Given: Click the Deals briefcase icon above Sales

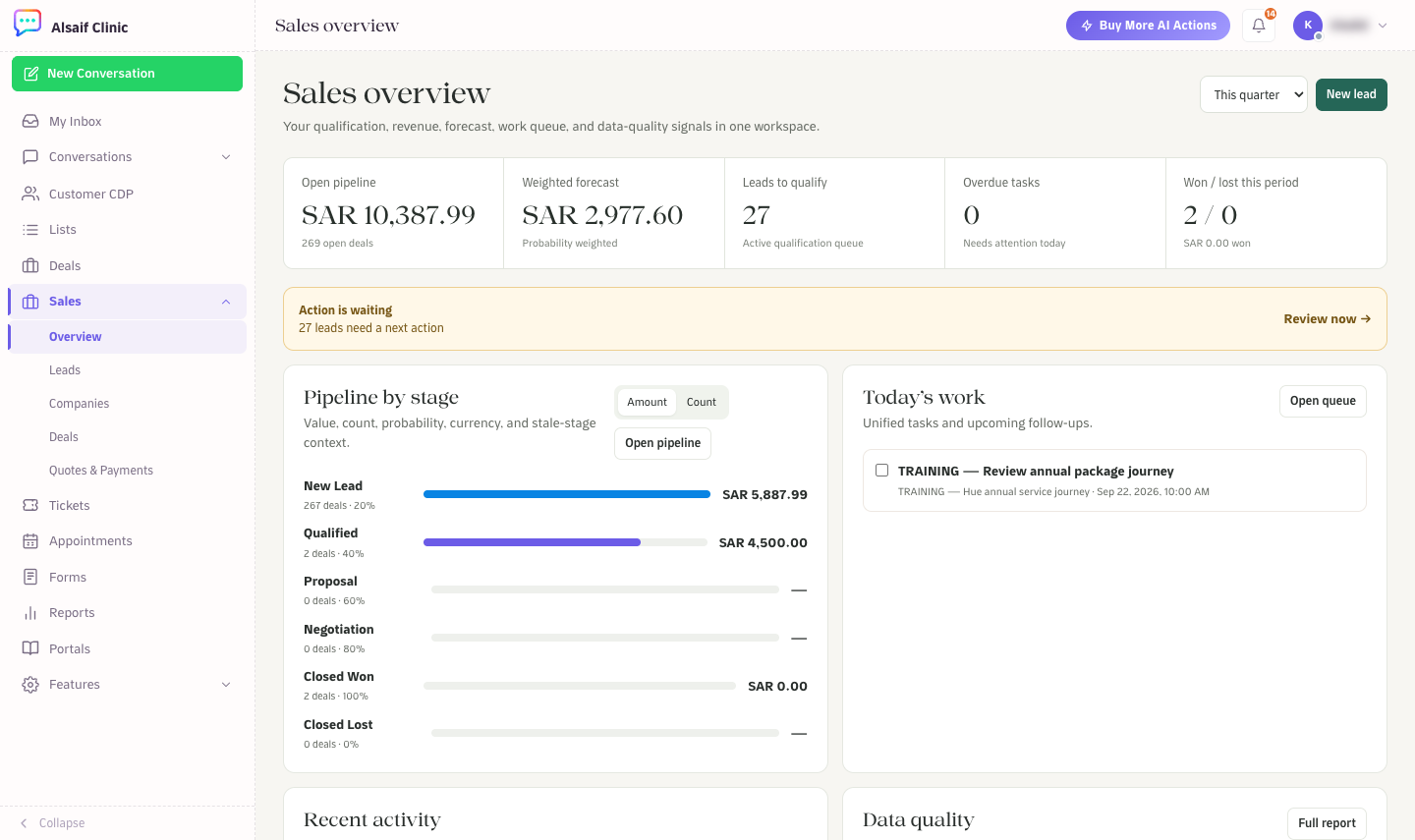Looking at the screenshot, I should [x=30, y=266].
